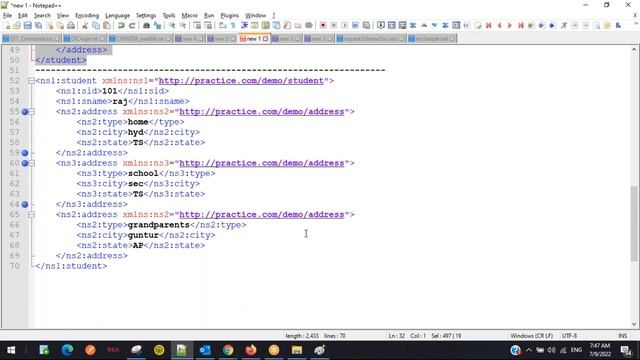Viewport: 640px width, 360px height.
Task: Remove the bookmark on line 59
Action: [x=25, y=153]
